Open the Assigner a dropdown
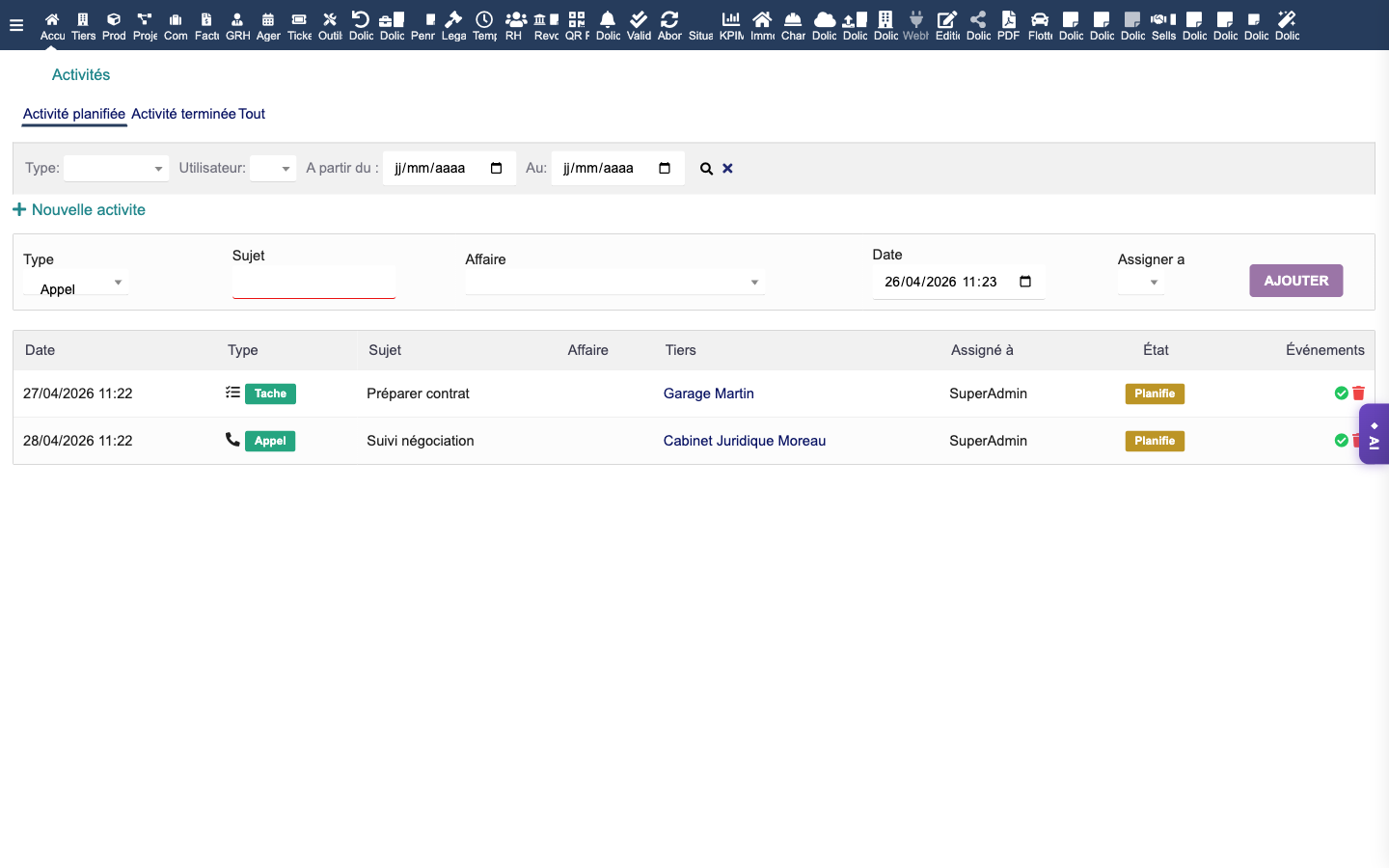Viewport: 1389px width, 868px height. 1141,283
